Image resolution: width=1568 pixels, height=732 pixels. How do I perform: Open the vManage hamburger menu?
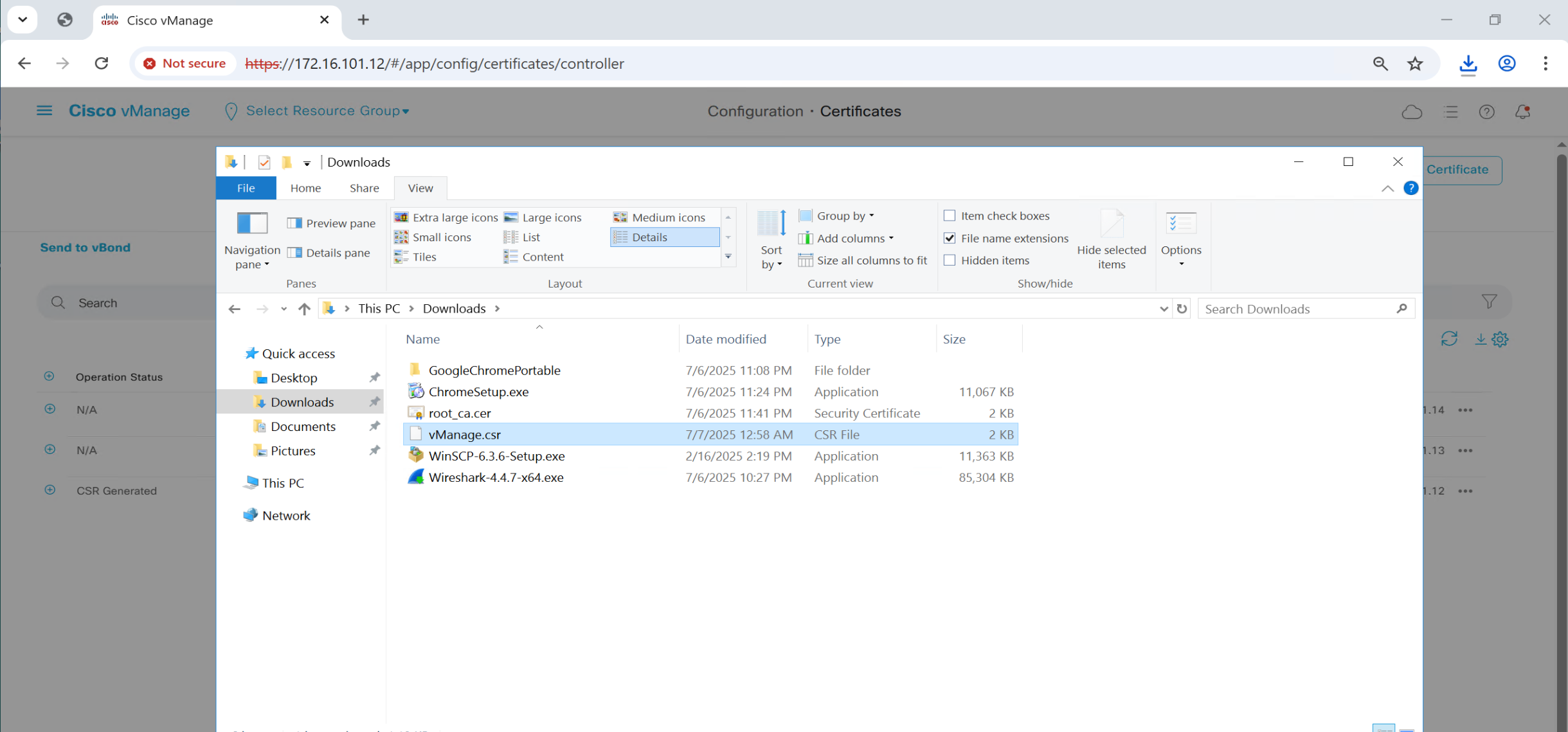pyautogui.click(x=44, y=111)
